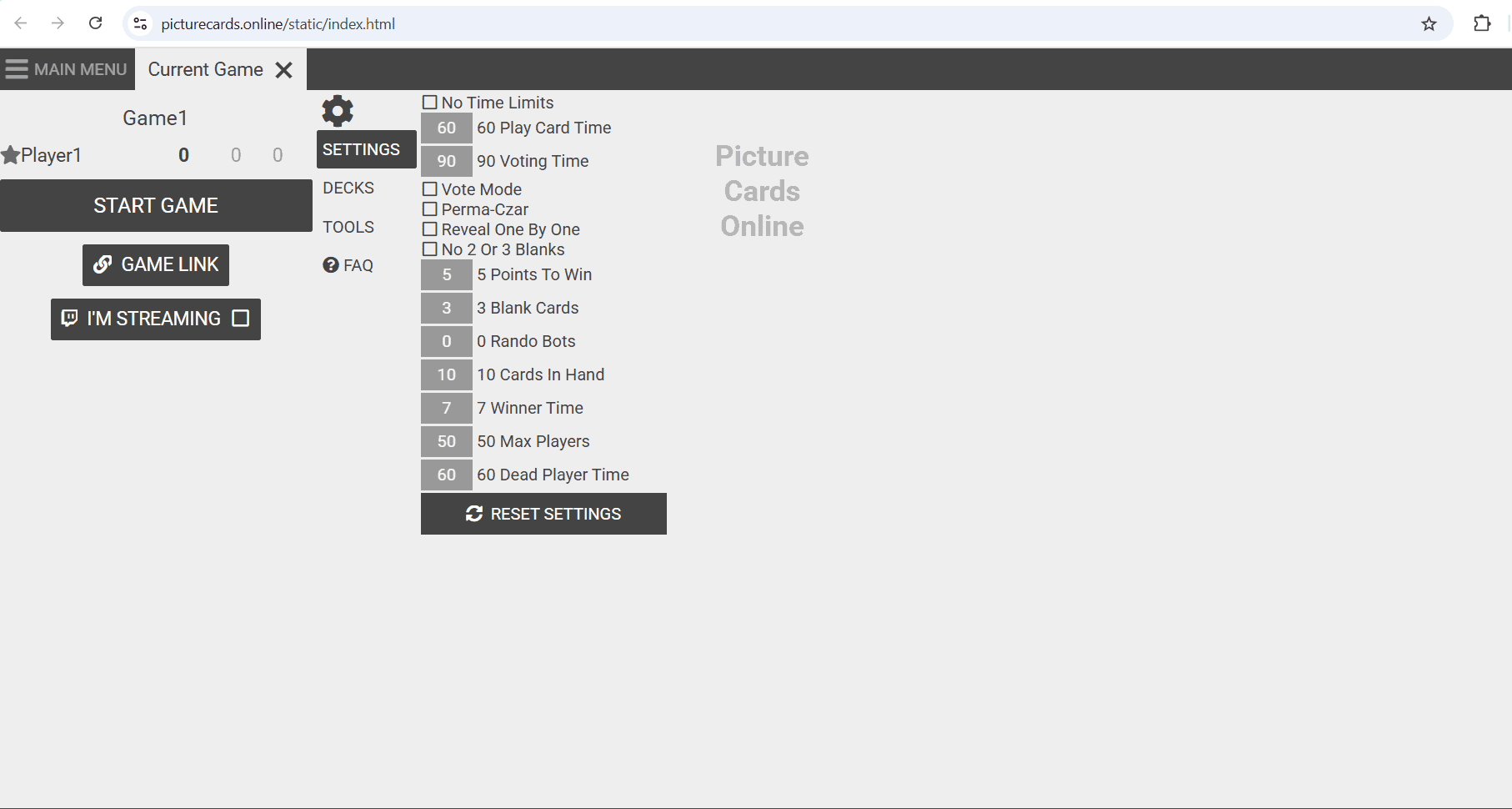This screenshot has width=1512, height=809.
Task: Click the settings gear icon
Action: tap(338, 110)
